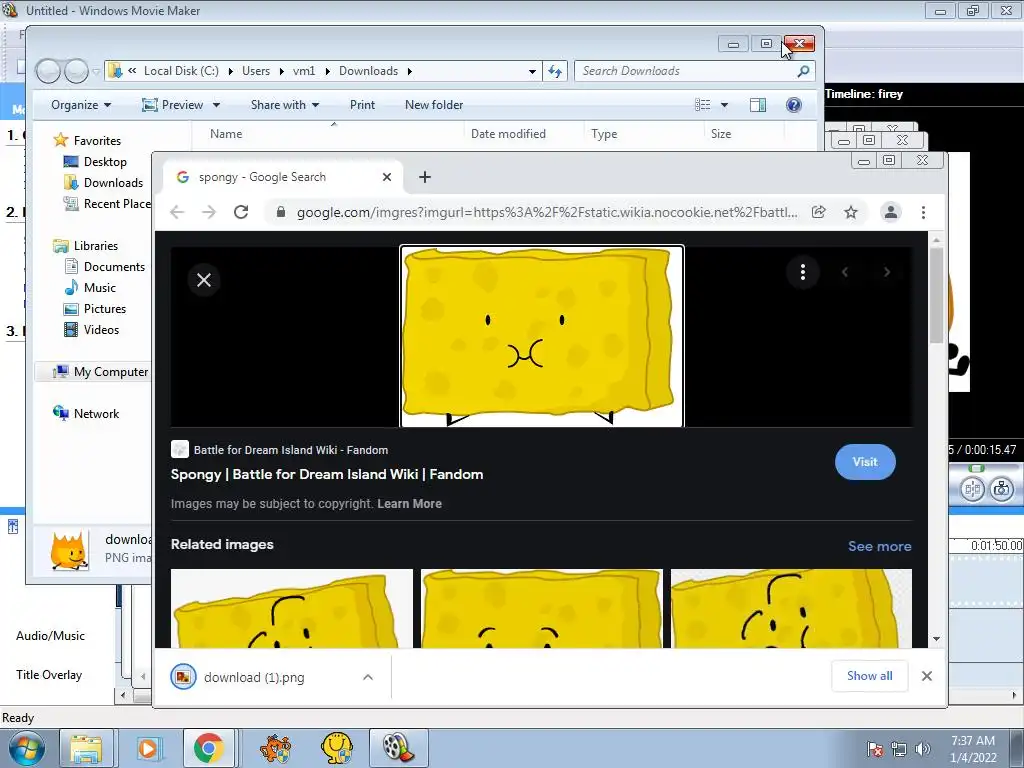Show previous image with left chevron
The width and height of the screenshot is (1024, 768).
845,272
